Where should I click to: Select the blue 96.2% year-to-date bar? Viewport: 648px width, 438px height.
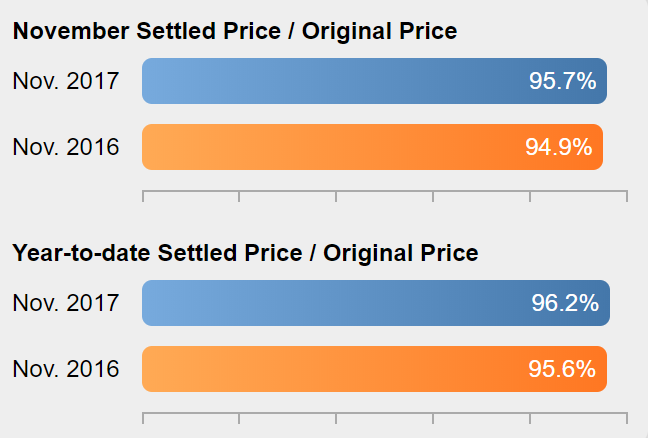tap(376, 303)
